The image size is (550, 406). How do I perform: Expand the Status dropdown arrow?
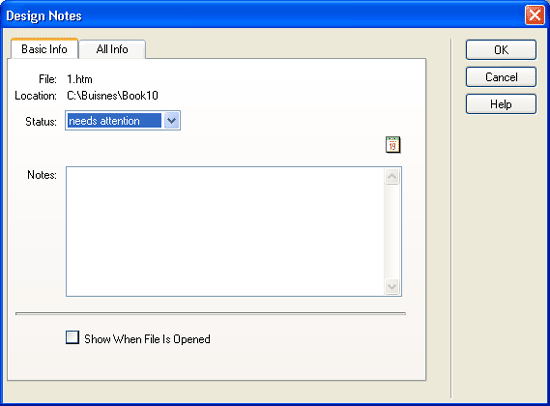(x=172, y=121)
